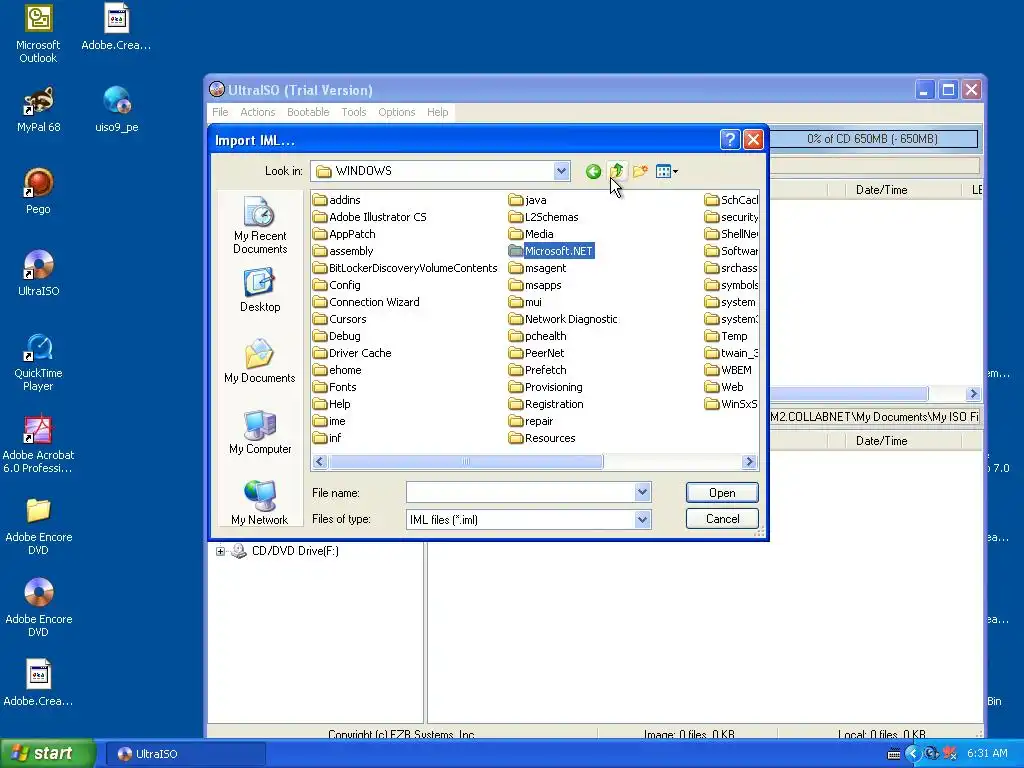Click the file list horizontal scrollbar thumb

point(466,462)
